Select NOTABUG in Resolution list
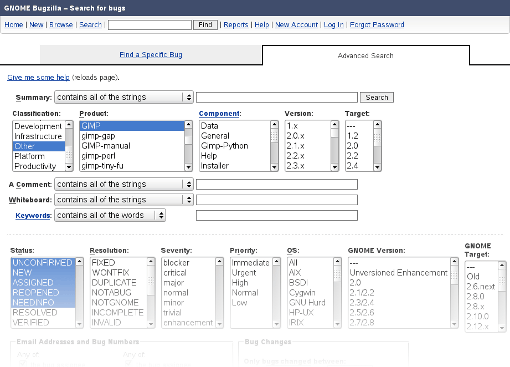The width and height of the screenshot is (510, 367). tap(119, 293)
